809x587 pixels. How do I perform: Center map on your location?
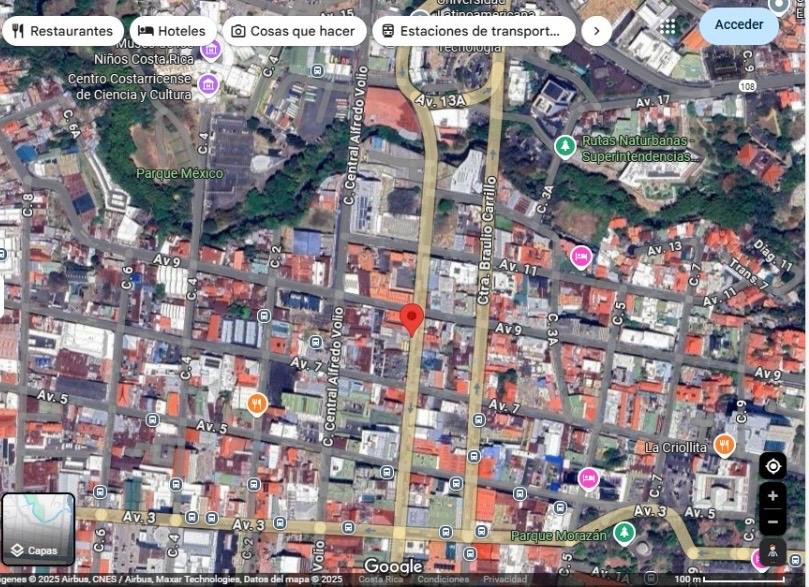(772, 466)
